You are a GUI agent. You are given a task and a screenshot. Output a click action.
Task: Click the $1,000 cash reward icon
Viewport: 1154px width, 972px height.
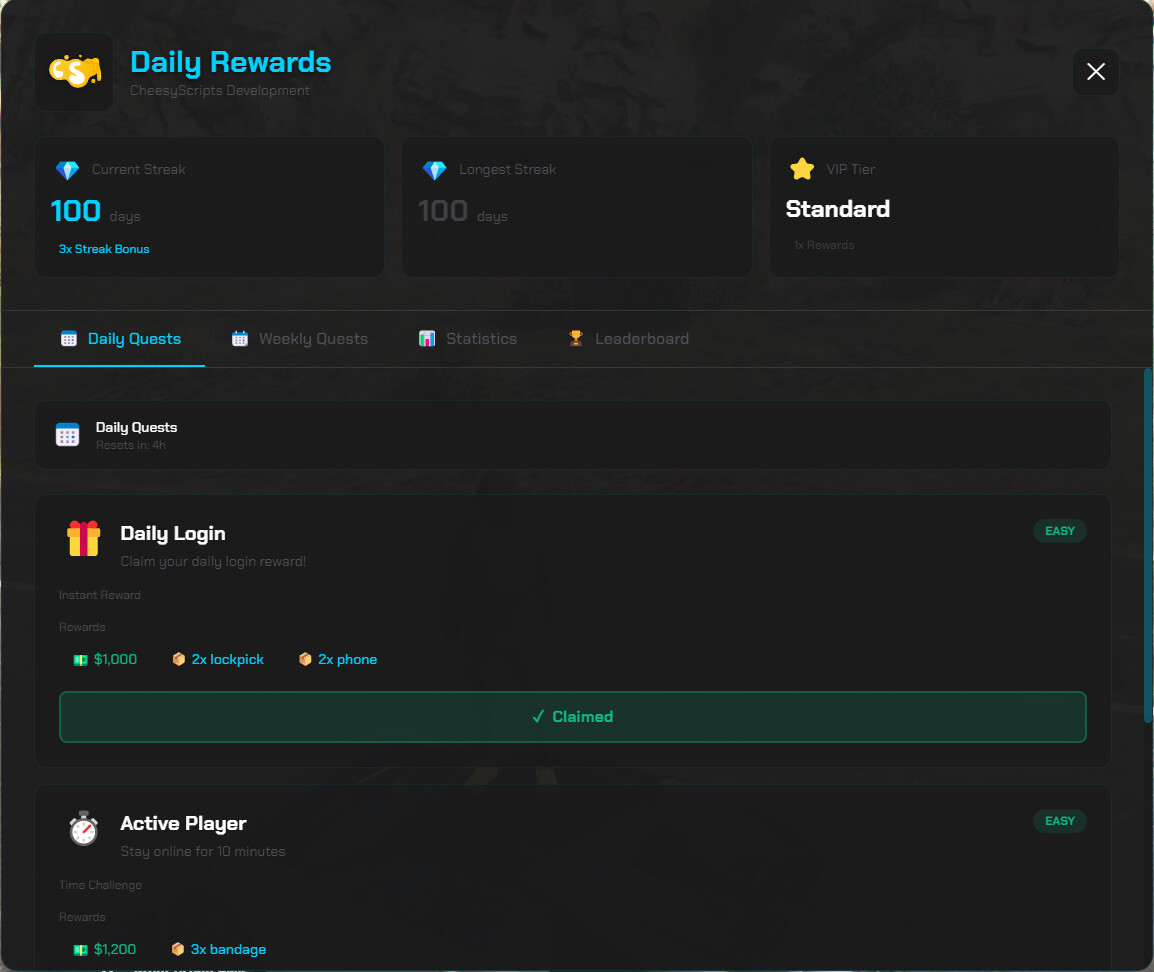coord(81,660)
